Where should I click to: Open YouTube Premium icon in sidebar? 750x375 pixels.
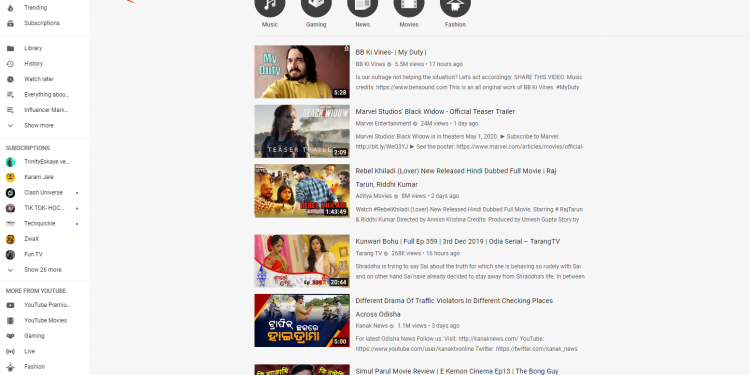(10, 305)
